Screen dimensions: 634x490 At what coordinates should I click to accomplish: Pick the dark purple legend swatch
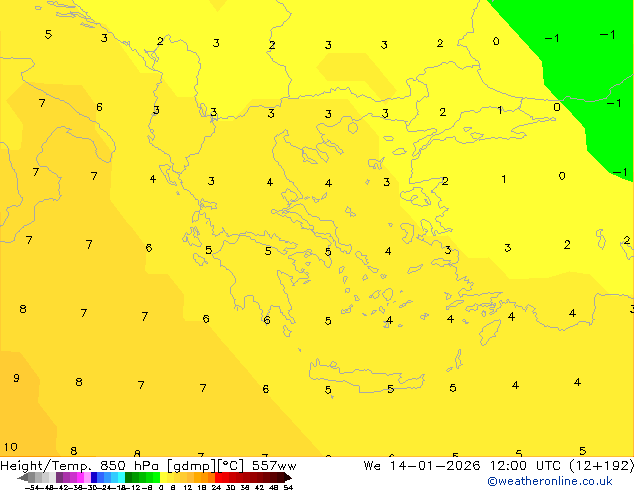coord(59,477)
